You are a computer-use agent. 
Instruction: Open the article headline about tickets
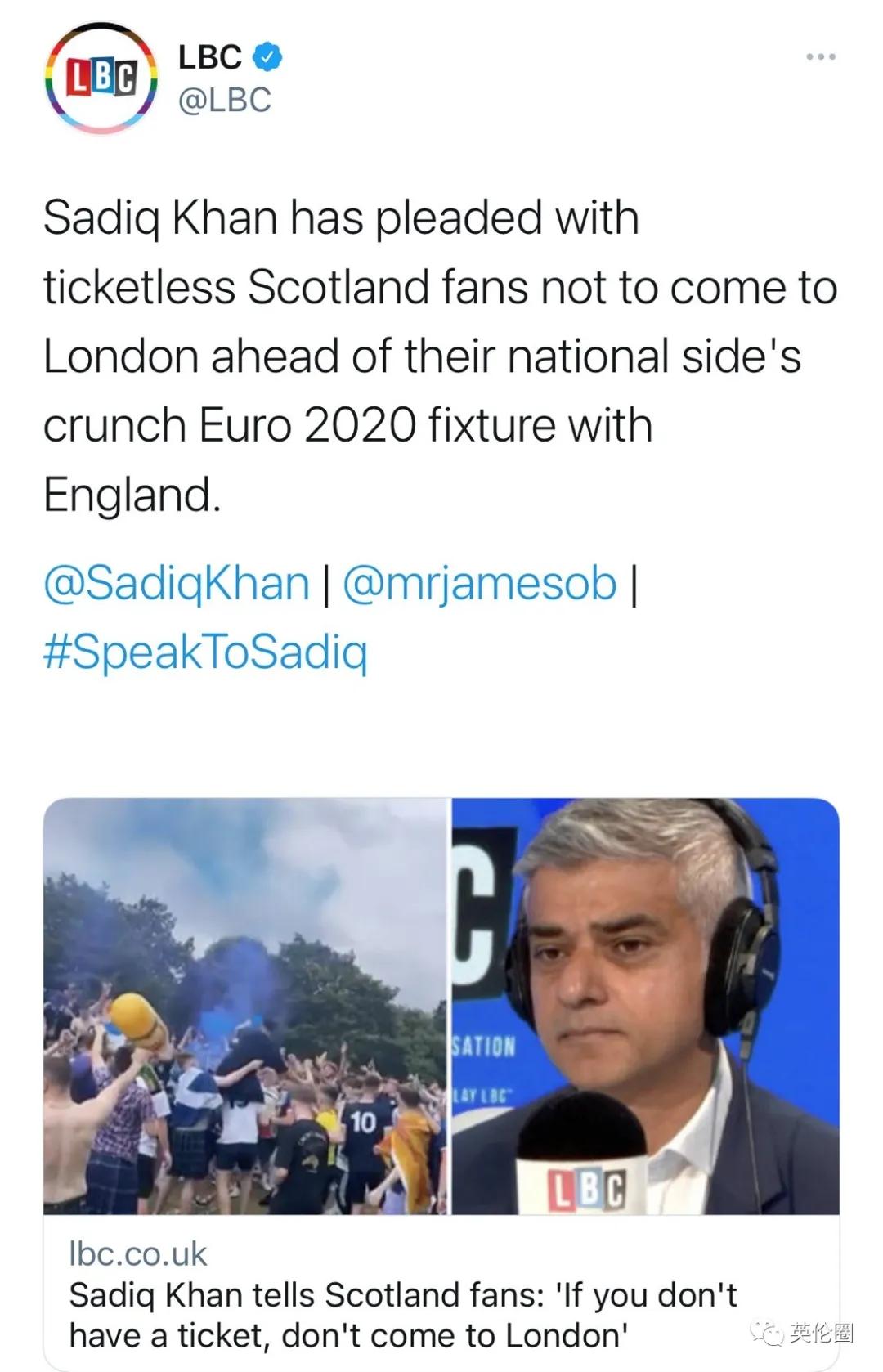pos(402,1315)
